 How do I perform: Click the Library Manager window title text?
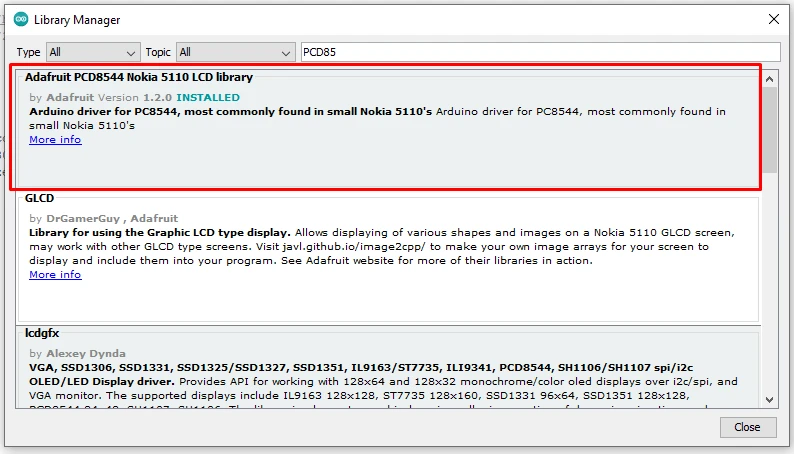(77, 20)
